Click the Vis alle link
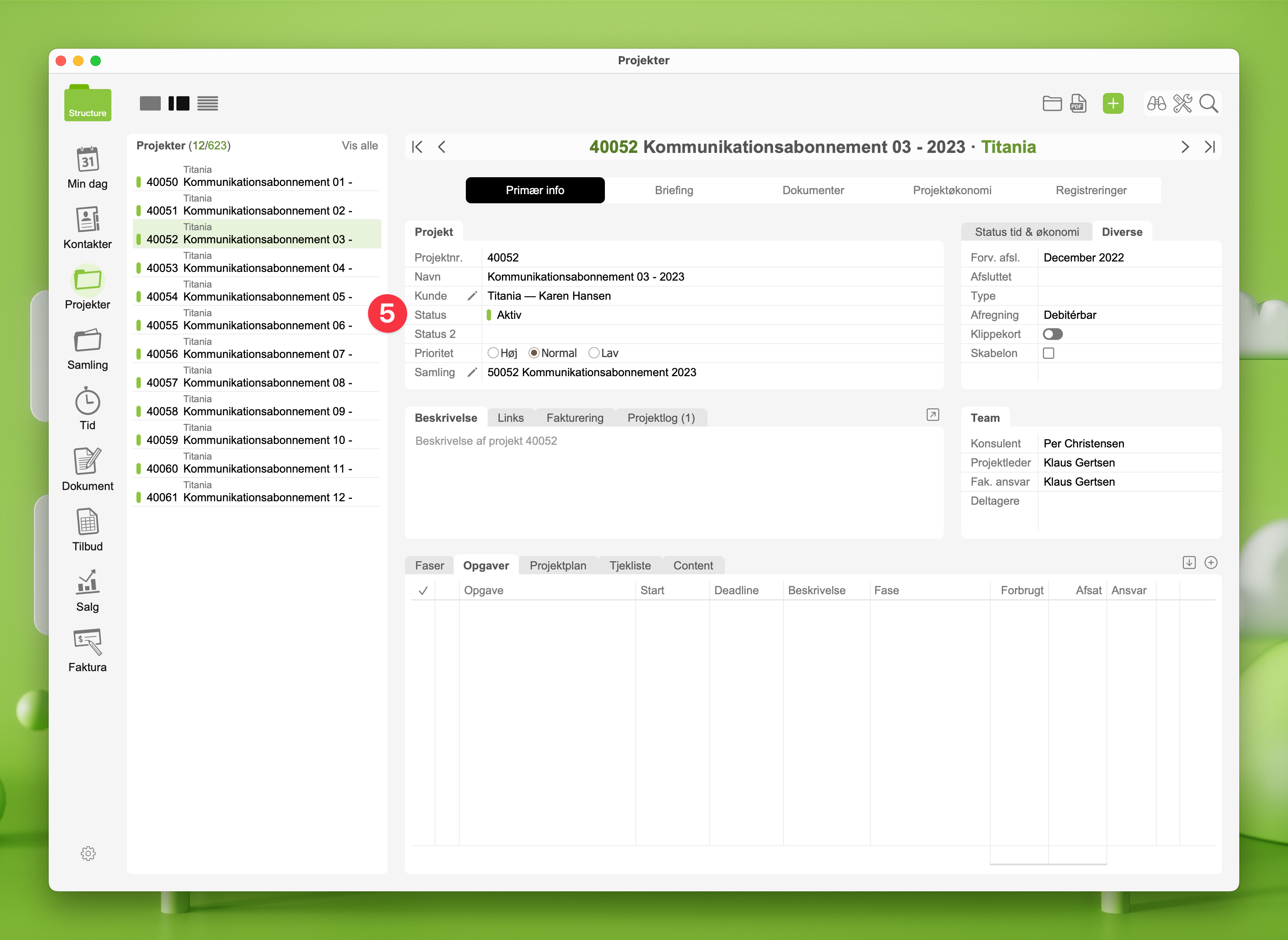The height and width of the screenshot is (940, 1288). 359,146
